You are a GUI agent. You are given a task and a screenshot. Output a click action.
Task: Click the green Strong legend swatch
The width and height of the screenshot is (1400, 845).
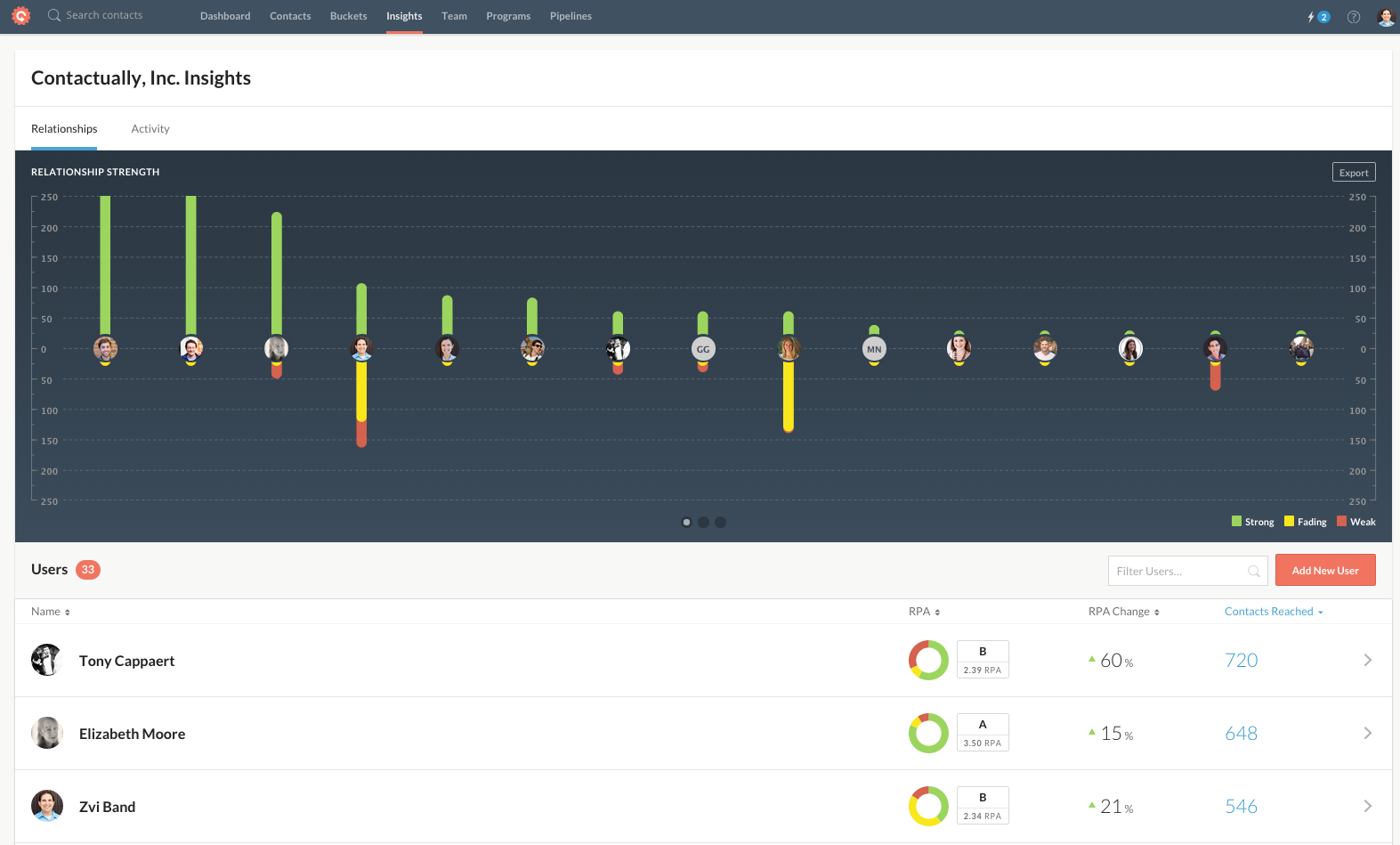1236,522
